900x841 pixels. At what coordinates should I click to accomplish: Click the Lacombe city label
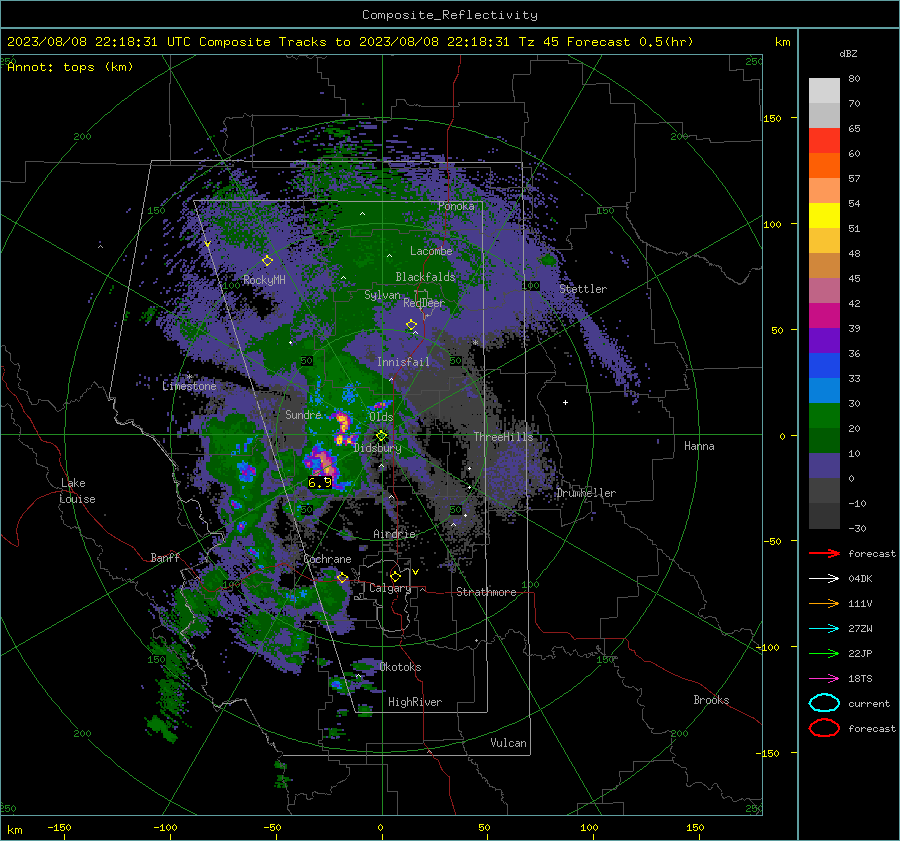[431, 251]
